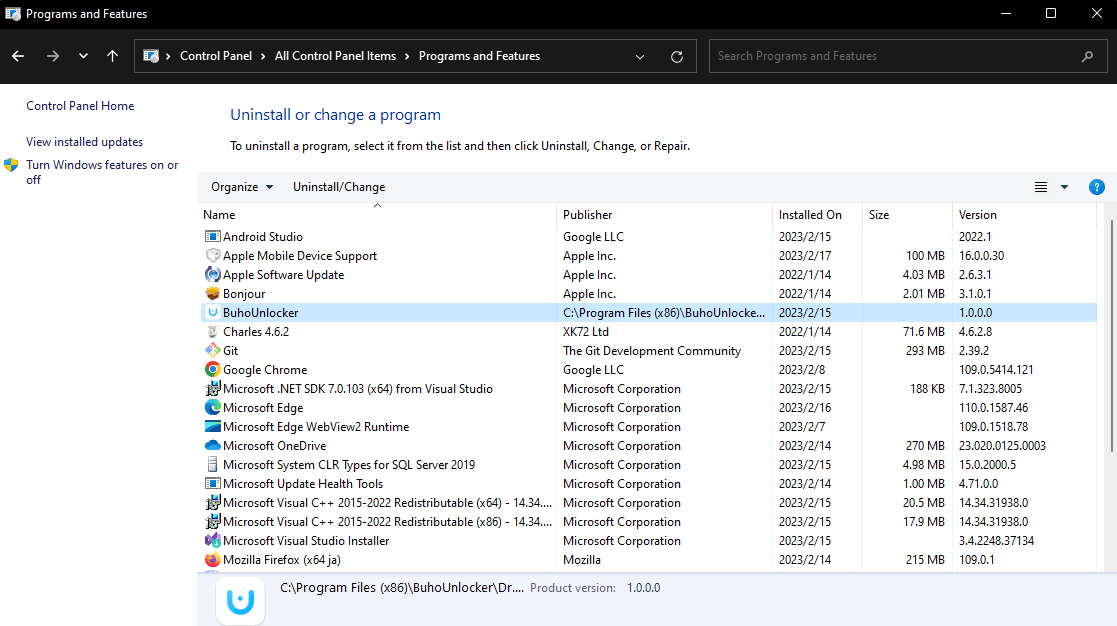Click the Microsoft Update Health Tools icon

[x=212, y=484]
